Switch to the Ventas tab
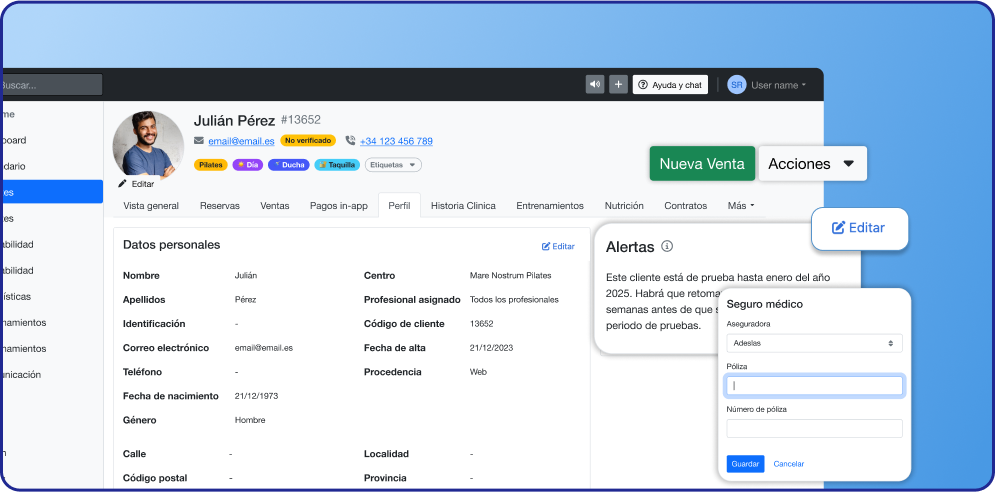The width and height of the screenshot is (995, 492). click(275, 206)
